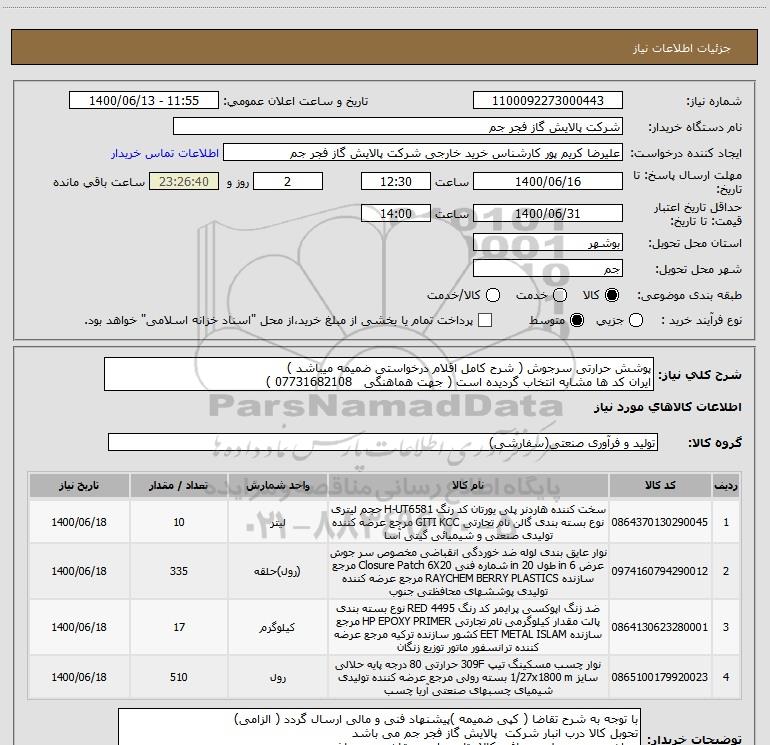Click the تعداد / مقدار column header

pyautogui.click(x=179, y=486)
